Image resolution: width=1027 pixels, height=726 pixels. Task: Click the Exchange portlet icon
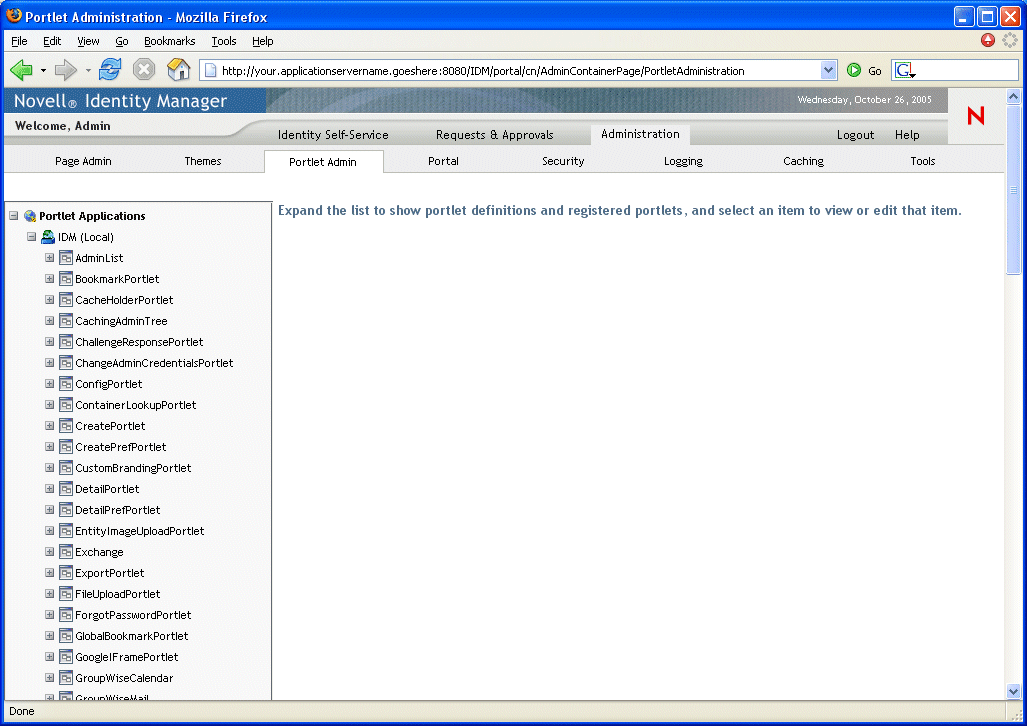coord(65,552)
